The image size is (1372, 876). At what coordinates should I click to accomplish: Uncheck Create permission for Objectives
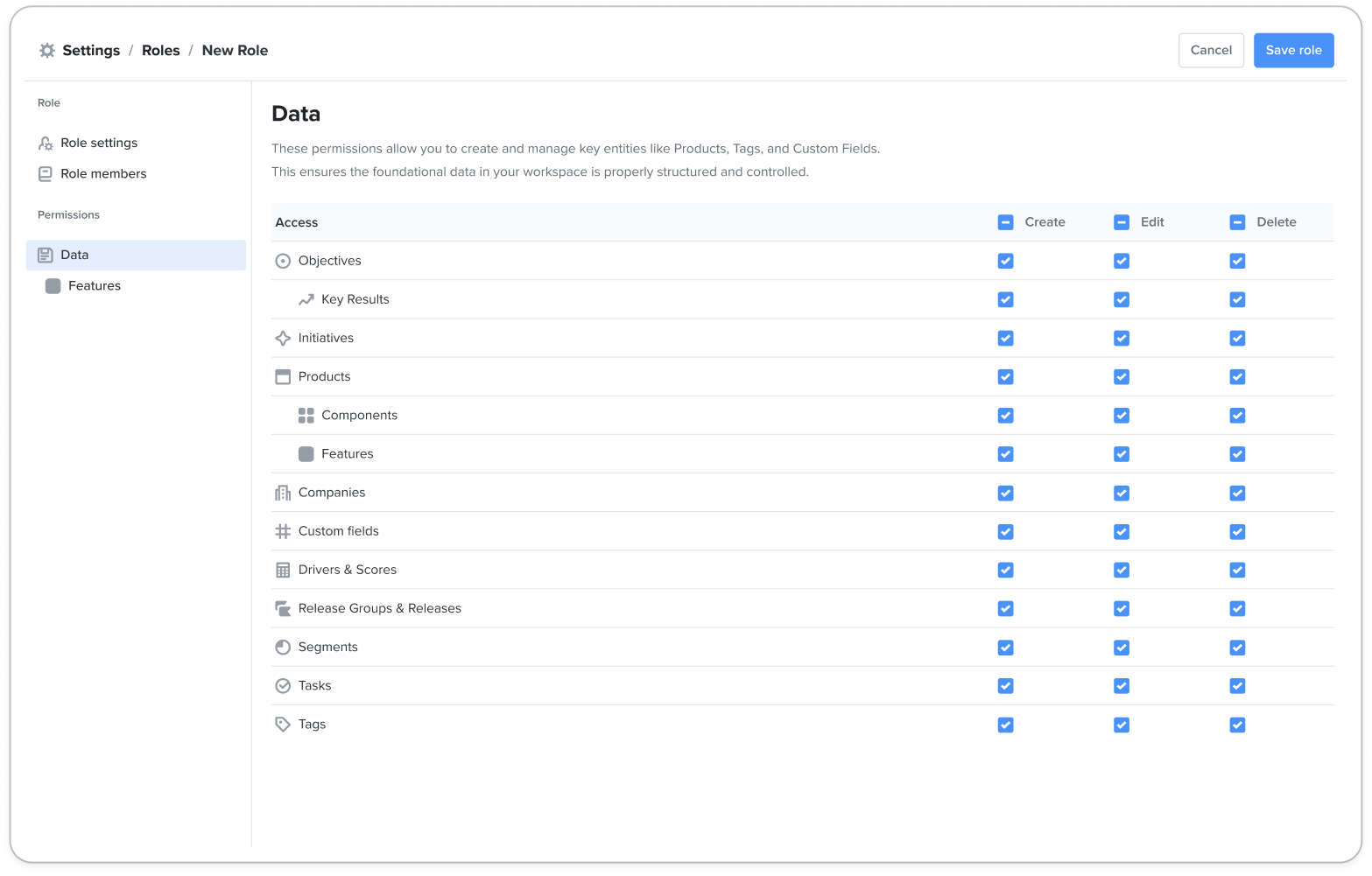tap(1005, 261)
